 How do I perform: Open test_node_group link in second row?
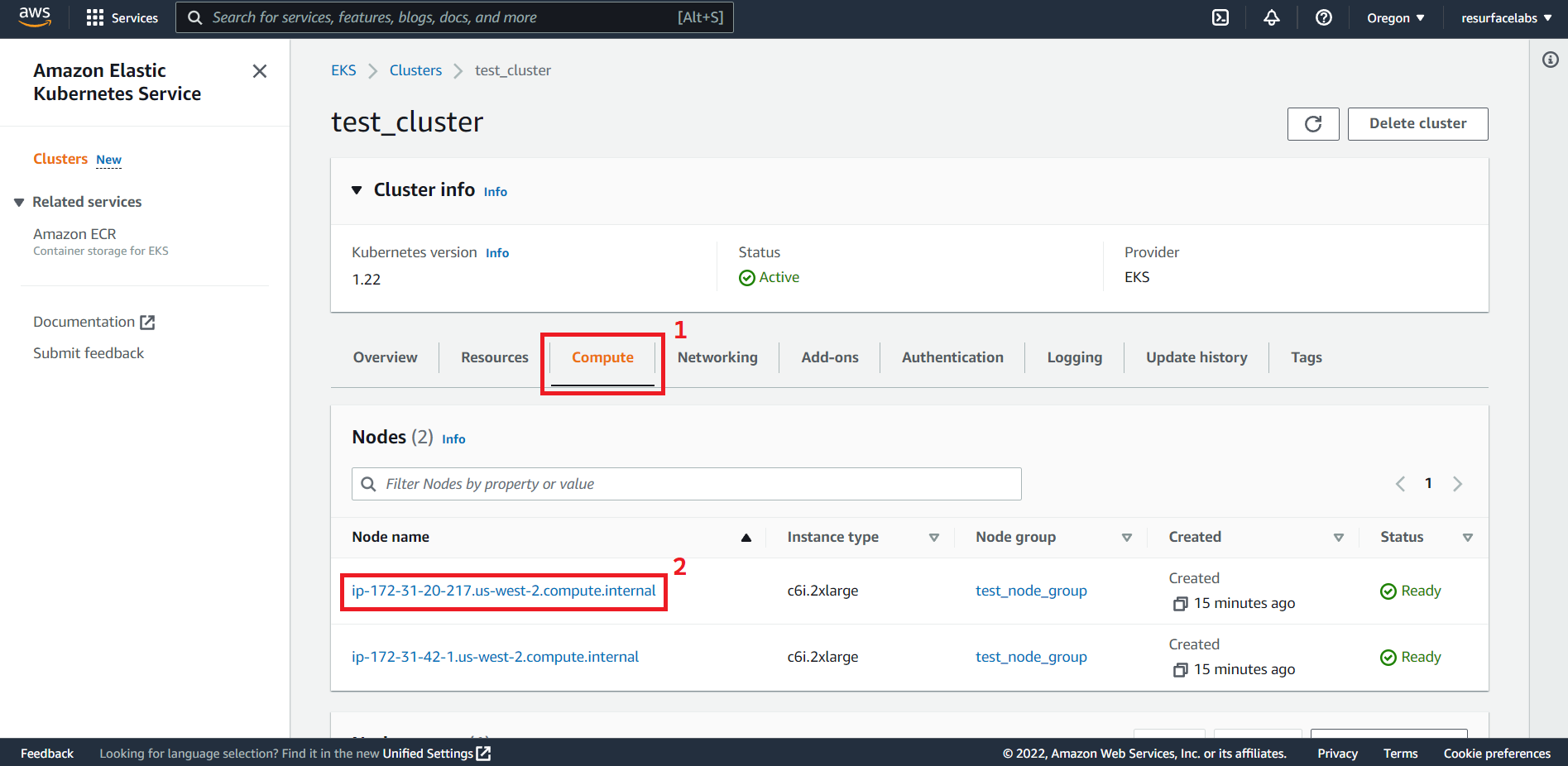click(x=1031, y=657)
